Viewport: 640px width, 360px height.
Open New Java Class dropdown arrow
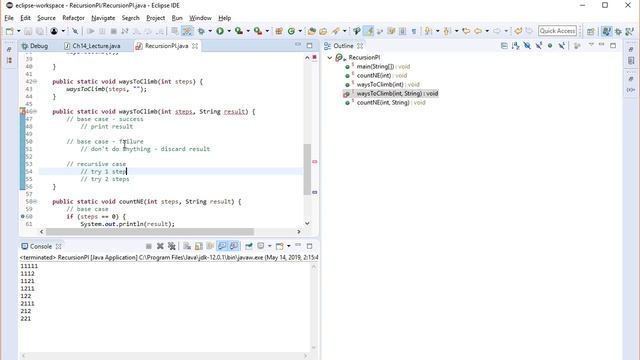(x=300, y=31)
